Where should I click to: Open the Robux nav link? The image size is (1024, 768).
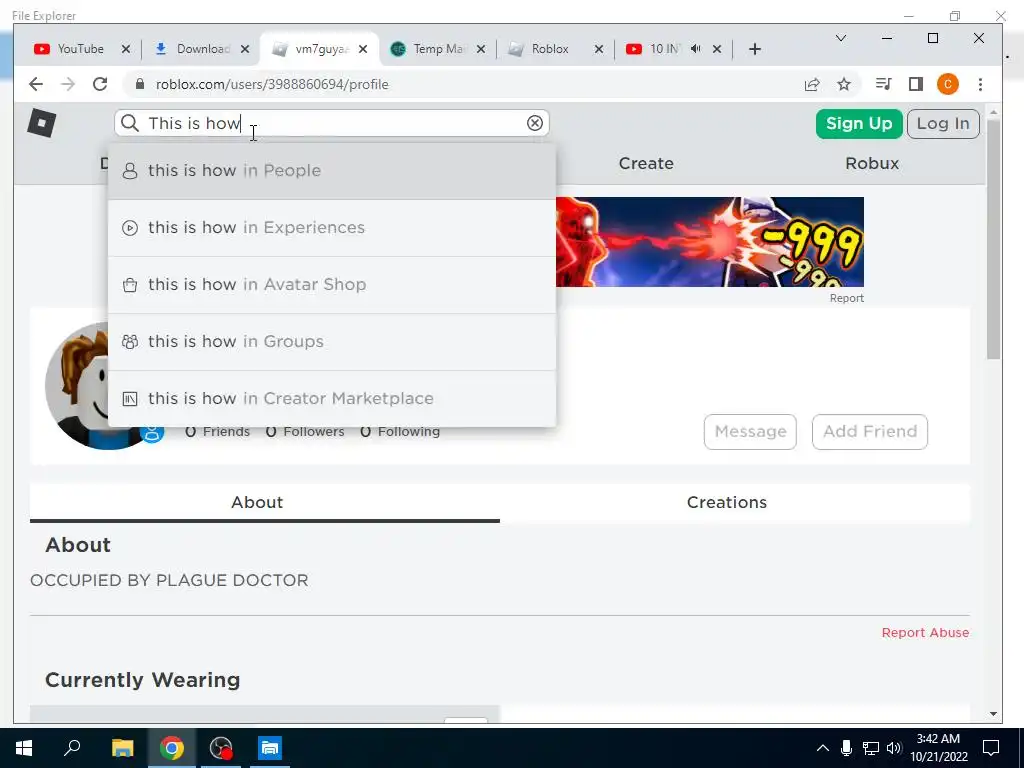pos(872,163)
